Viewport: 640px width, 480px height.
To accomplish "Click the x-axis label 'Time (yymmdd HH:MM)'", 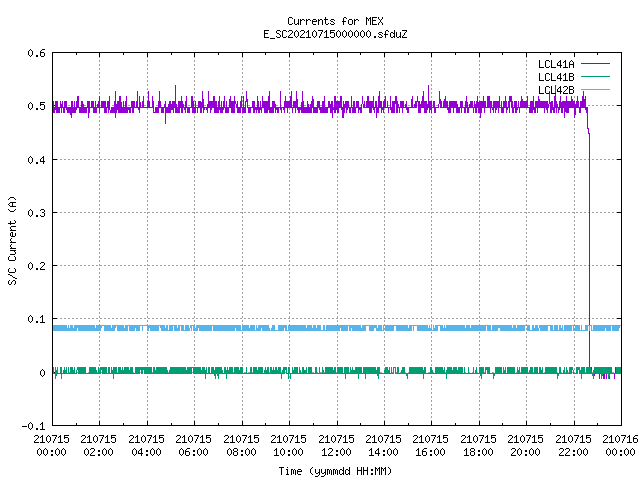I will tap(335, 471).
